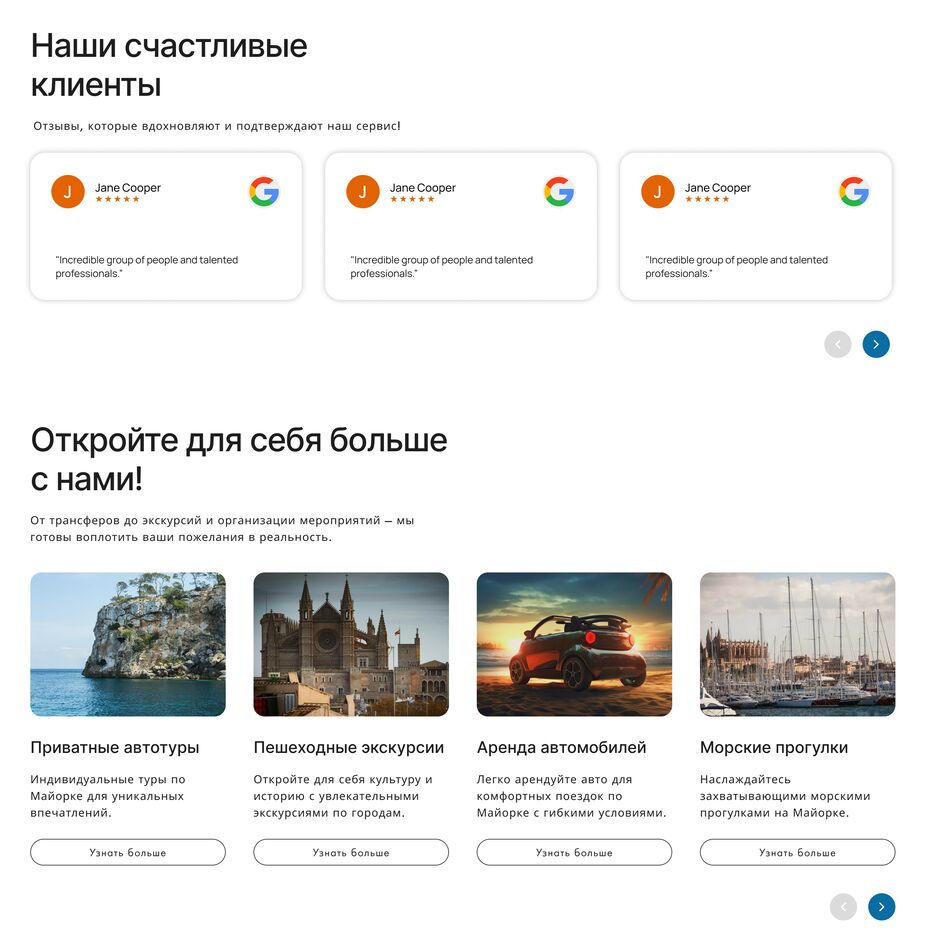Click Jane Cooper's avatar on the first review

coord(67,191)
